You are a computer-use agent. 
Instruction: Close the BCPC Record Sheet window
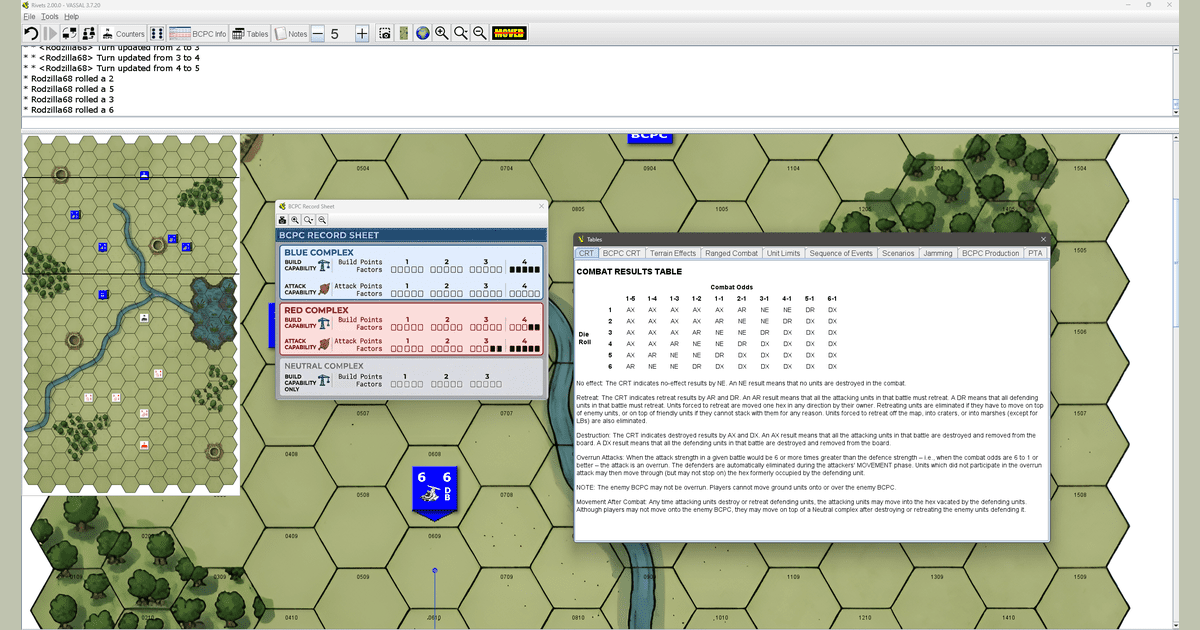(x=541, y=206)
